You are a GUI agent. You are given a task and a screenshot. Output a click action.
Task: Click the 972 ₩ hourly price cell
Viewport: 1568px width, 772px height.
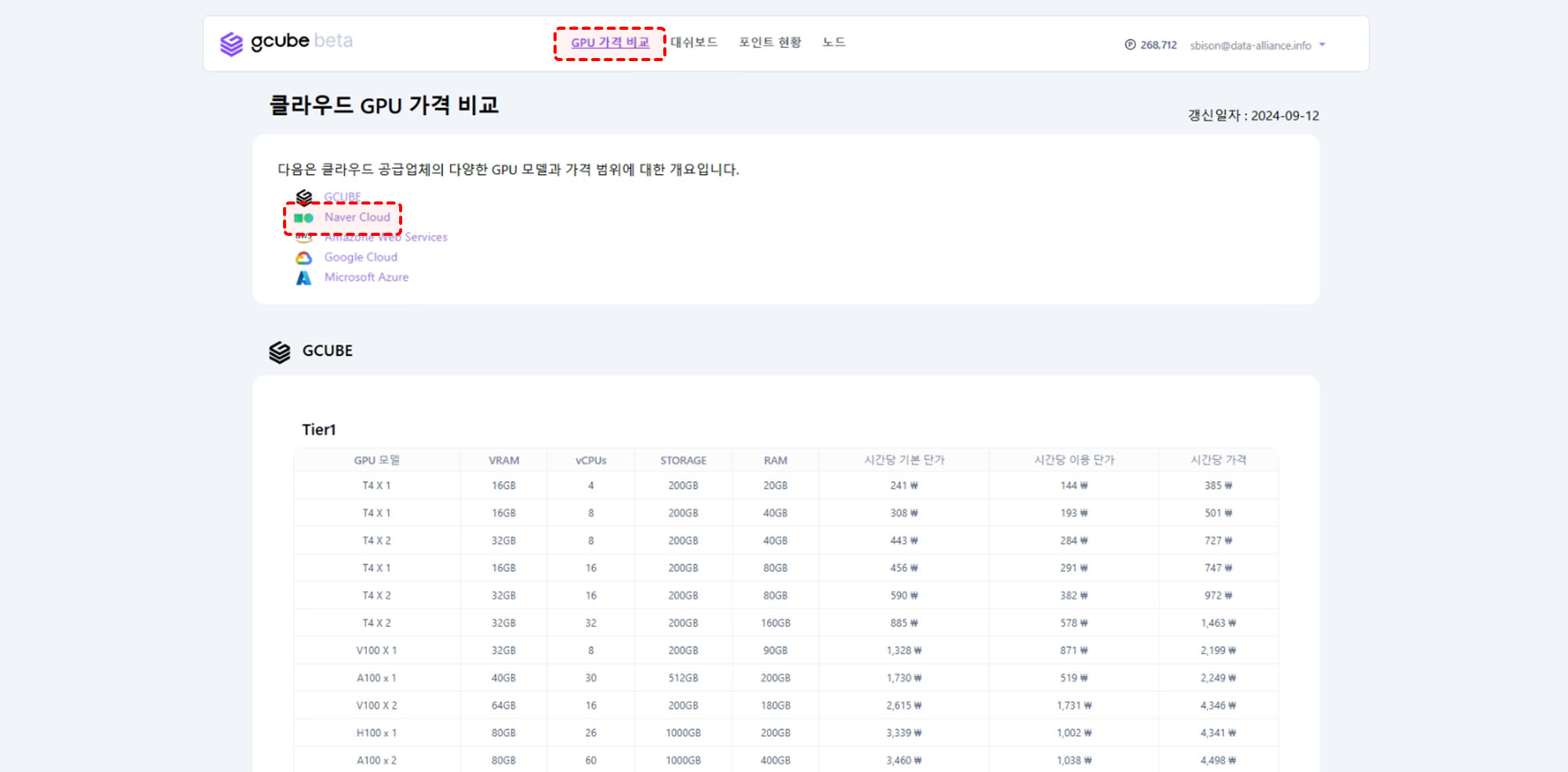point(1218,596)
